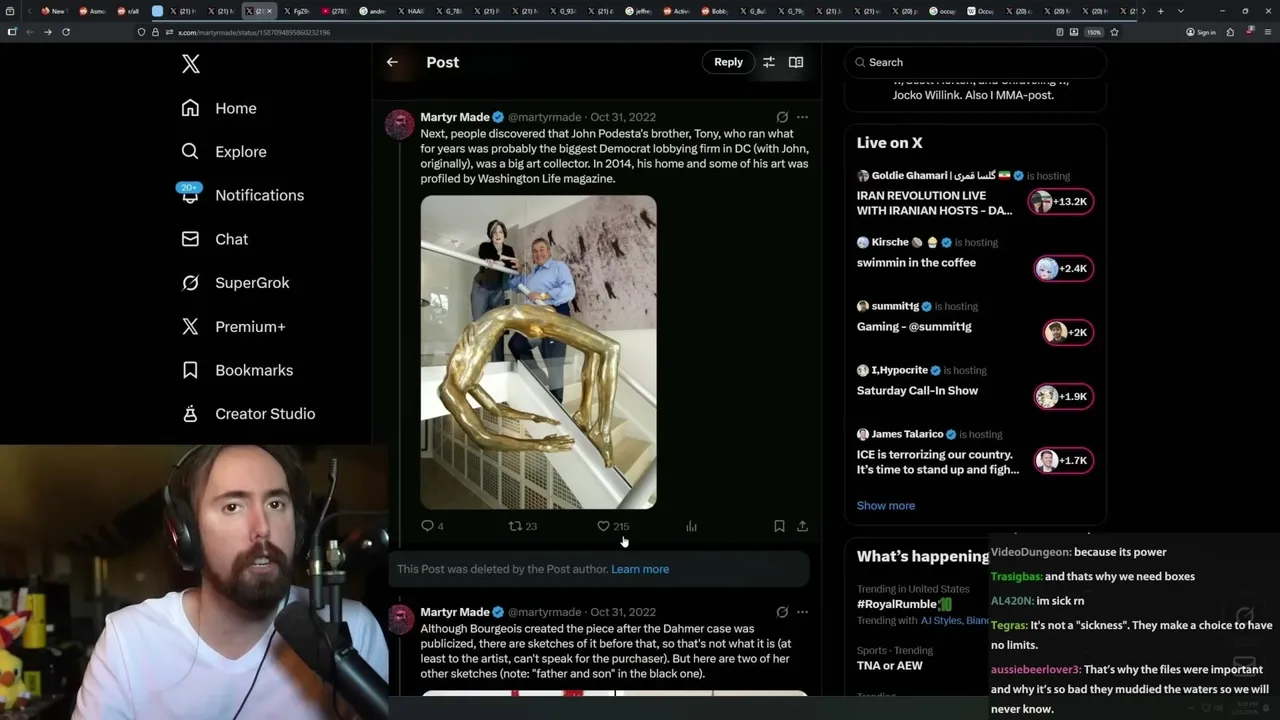This screenshot has width=1280, height=720.
Task: Focus the Search input field
Action: click(x=975, y=62)
